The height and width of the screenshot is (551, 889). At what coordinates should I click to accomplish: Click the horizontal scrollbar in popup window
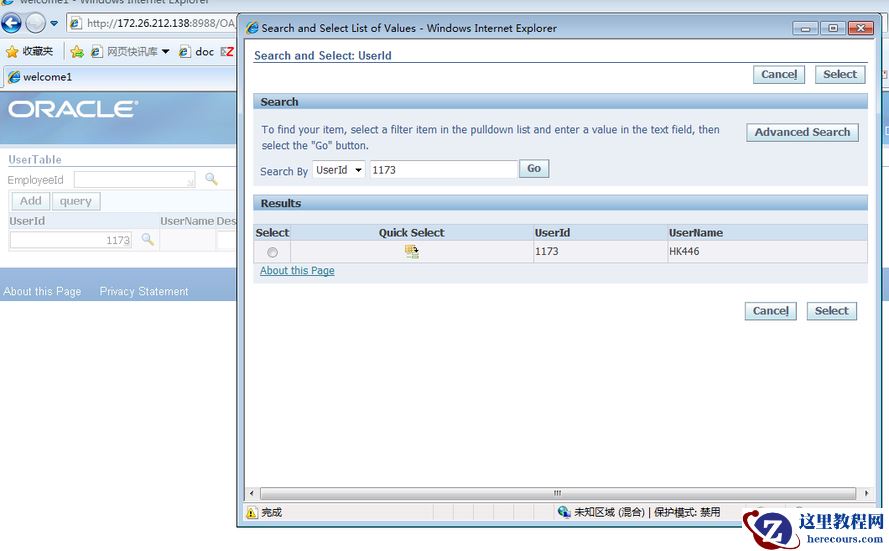(558, 493)
